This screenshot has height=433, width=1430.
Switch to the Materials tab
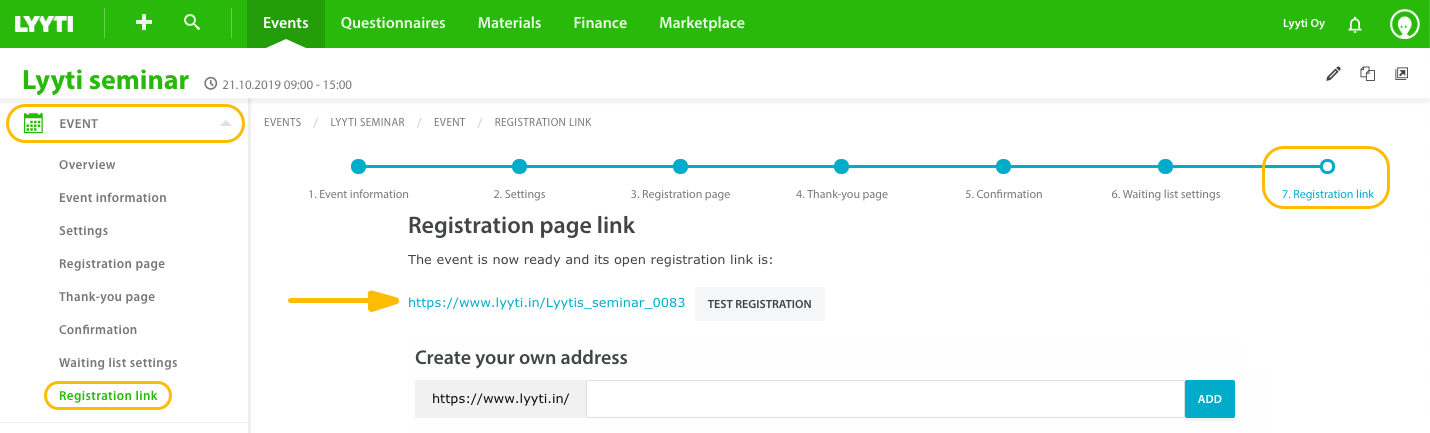[509, 23]
